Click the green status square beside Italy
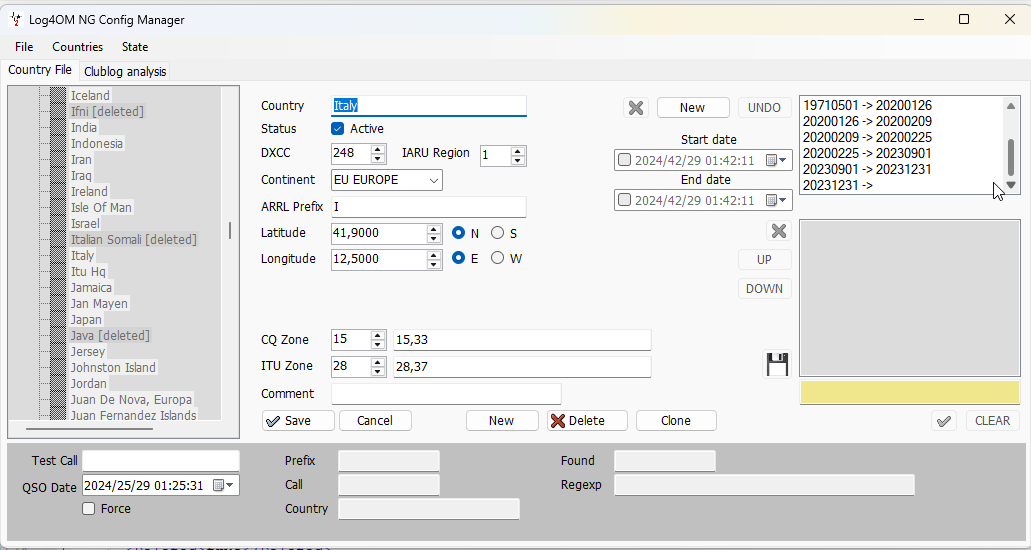This screenshot has width=1031, height=550. [59, 255]
